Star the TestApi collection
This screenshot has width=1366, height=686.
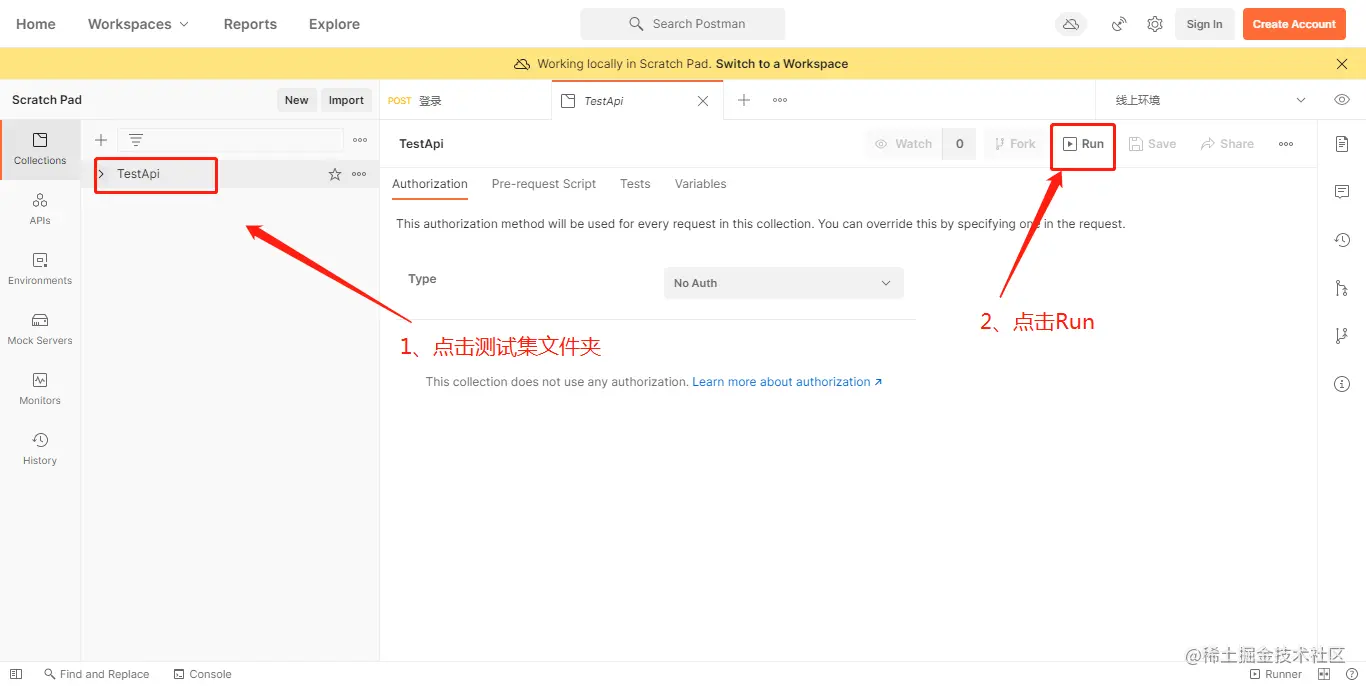point(335,174)
